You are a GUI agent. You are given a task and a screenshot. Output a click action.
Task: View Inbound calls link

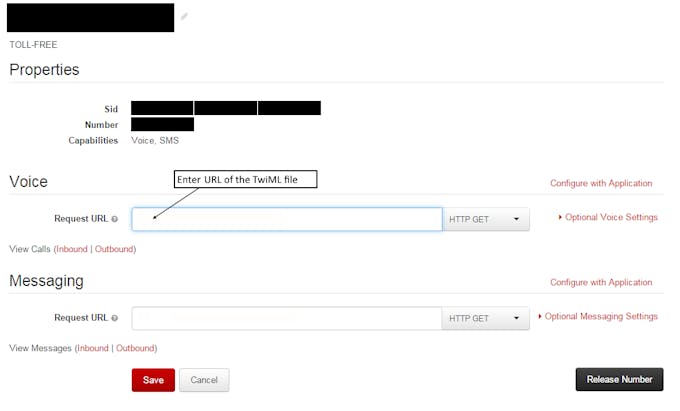coord(72,249)
